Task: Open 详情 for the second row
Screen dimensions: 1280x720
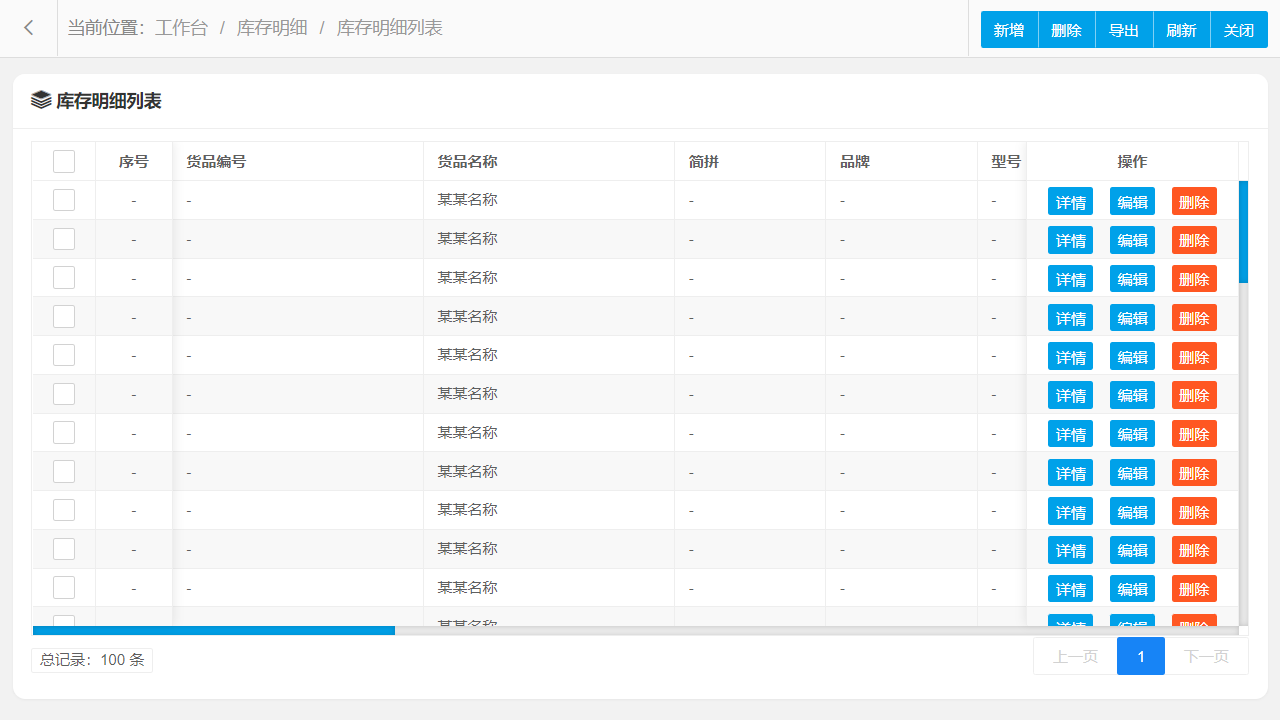Action: pos(1070,240)
